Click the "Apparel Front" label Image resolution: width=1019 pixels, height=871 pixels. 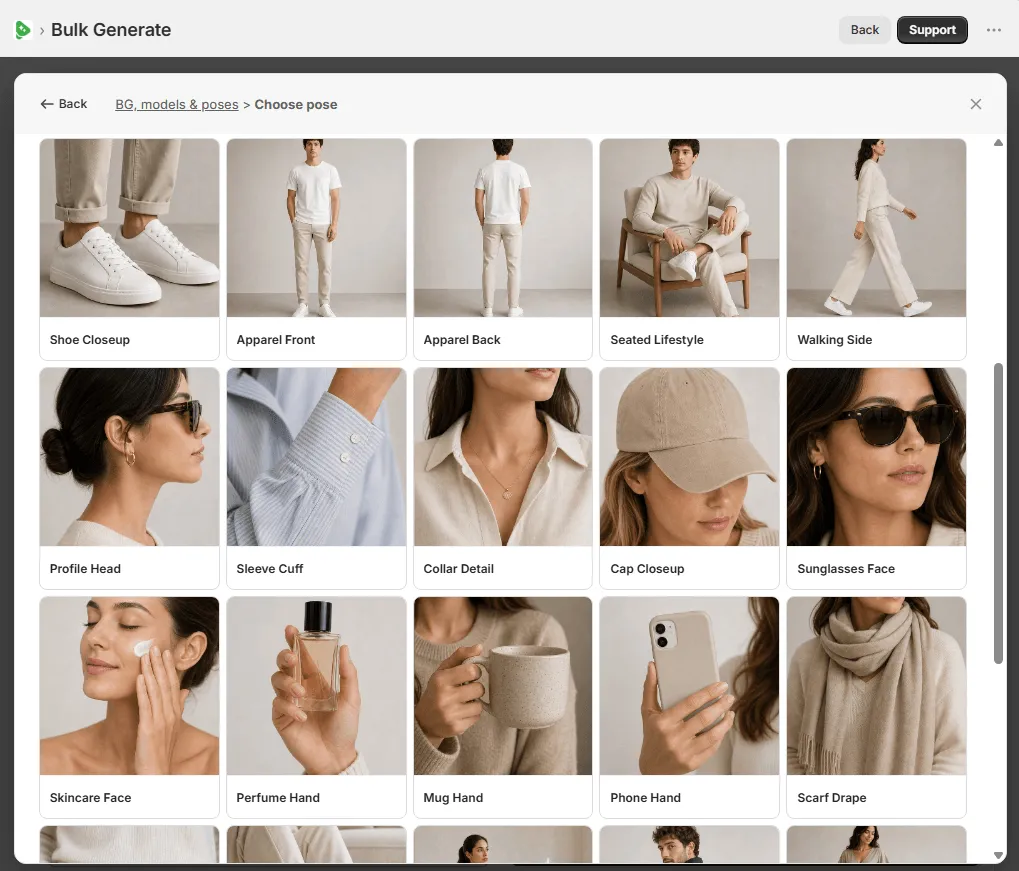(276, 339)
